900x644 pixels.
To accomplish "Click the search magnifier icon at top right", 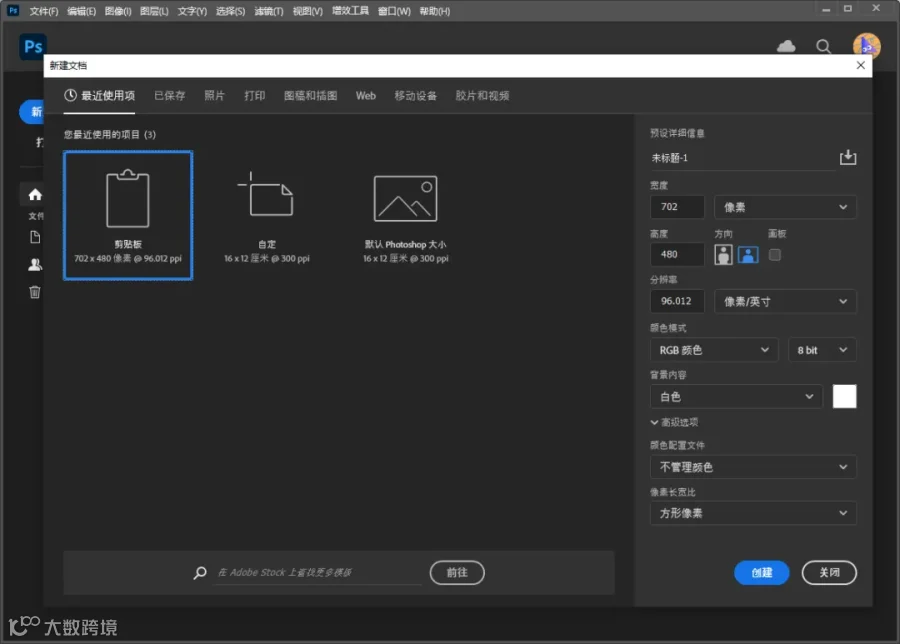I will point(824,46).
